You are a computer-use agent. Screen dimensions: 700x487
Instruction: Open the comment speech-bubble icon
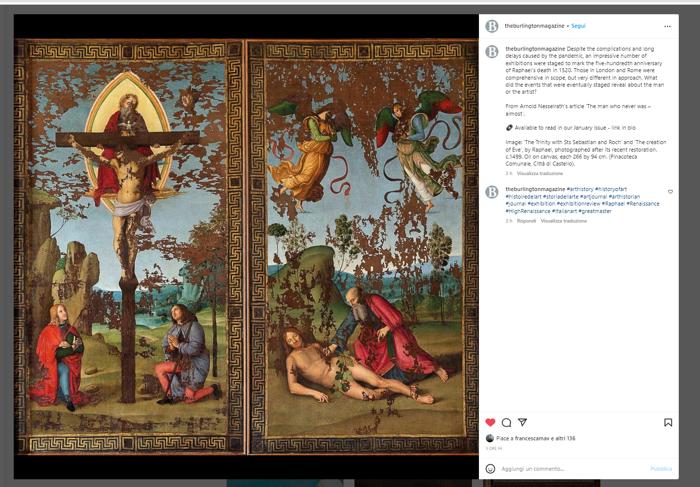pos(506,422)
